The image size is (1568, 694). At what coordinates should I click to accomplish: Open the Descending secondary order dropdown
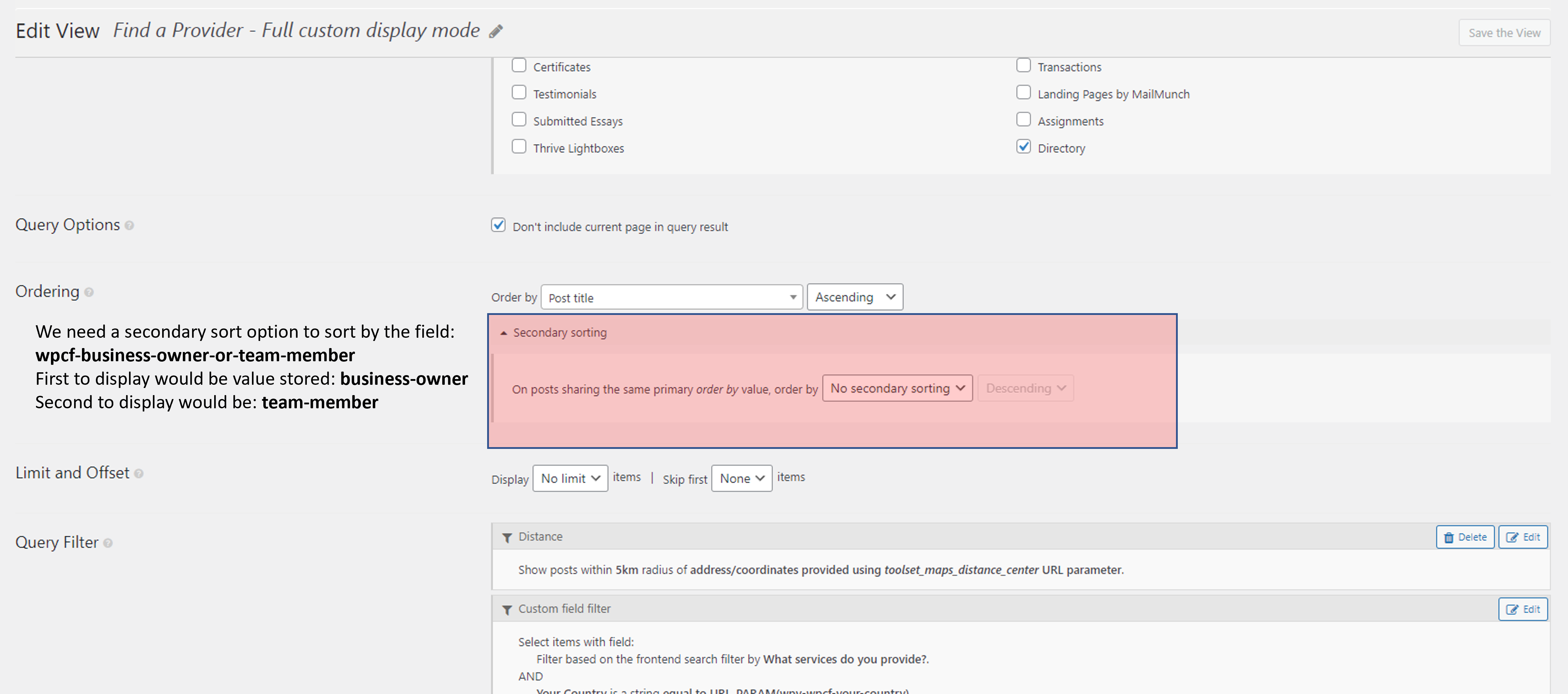(1025, 388)
